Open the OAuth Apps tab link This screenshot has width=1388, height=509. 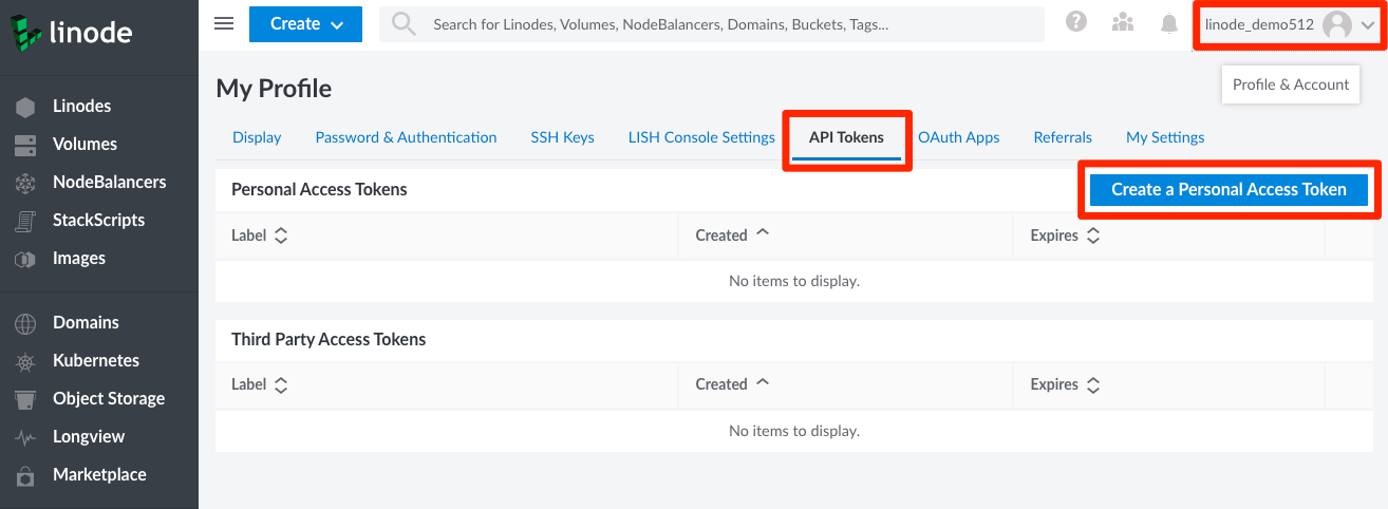(958, 138)
